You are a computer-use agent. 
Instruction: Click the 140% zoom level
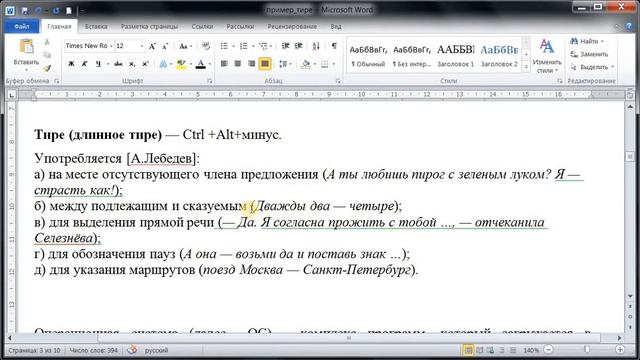pos(531,350)
